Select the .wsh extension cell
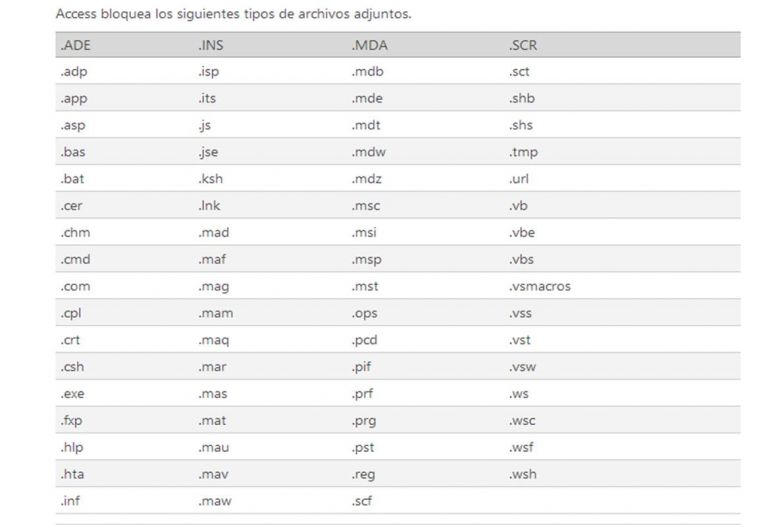This screenshot has width=770, height=525. click(522, 474)
